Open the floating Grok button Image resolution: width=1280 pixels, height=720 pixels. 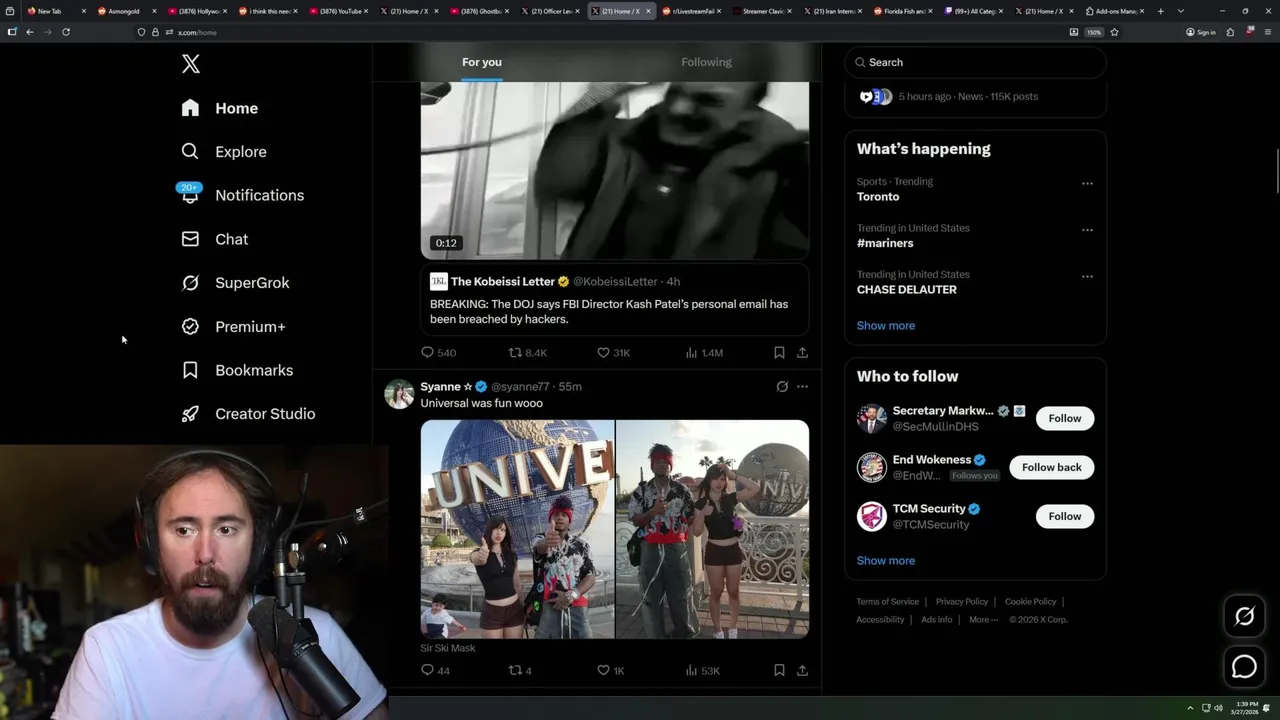point(1244,617)
